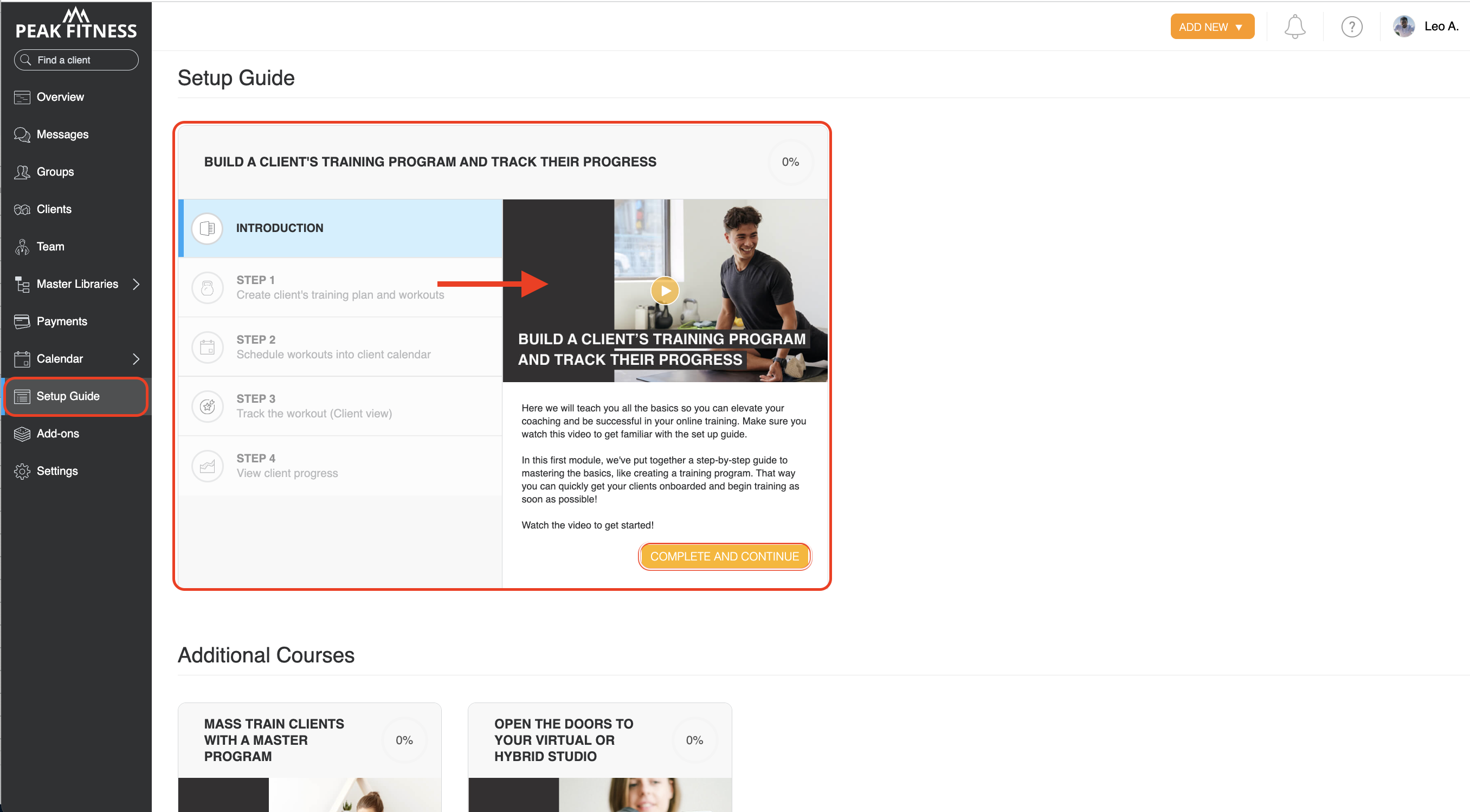Click the play button on intro video
The height and width of the screenshot is (812, 1470).
click(x=664, y=290)
